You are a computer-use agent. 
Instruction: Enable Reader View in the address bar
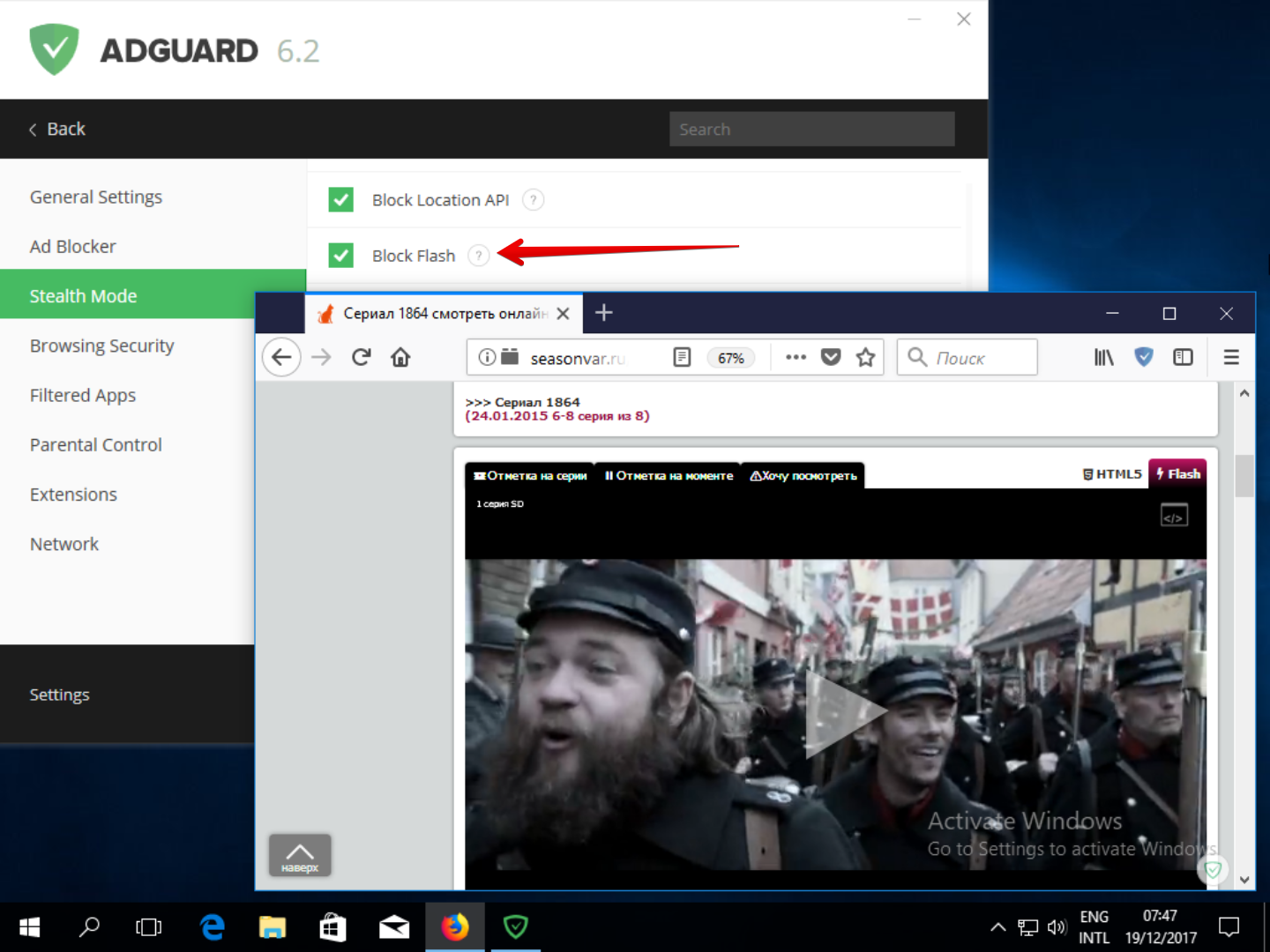pos(682,357)
